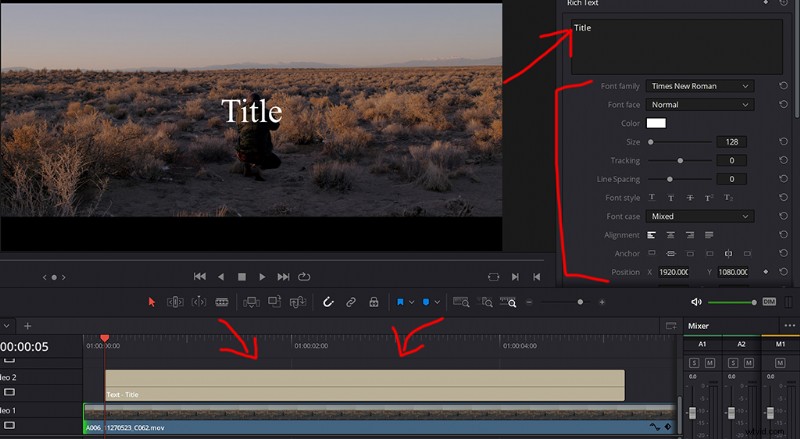800x439 pixels.
Task: Solo audio track A1 in Mixer
Action: [694, 363]
